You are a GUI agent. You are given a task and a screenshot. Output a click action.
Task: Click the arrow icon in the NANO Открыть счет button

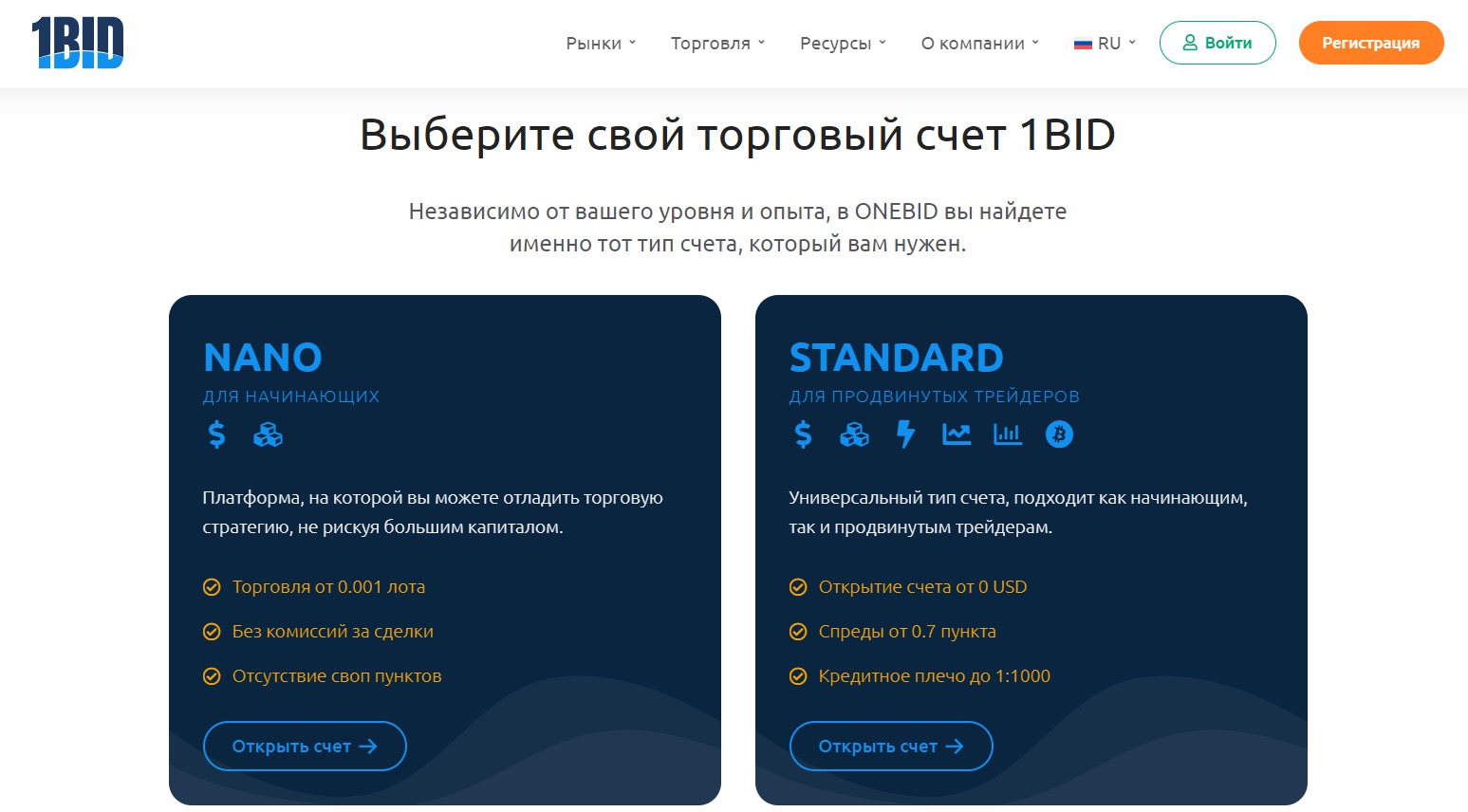coord(368,747)
